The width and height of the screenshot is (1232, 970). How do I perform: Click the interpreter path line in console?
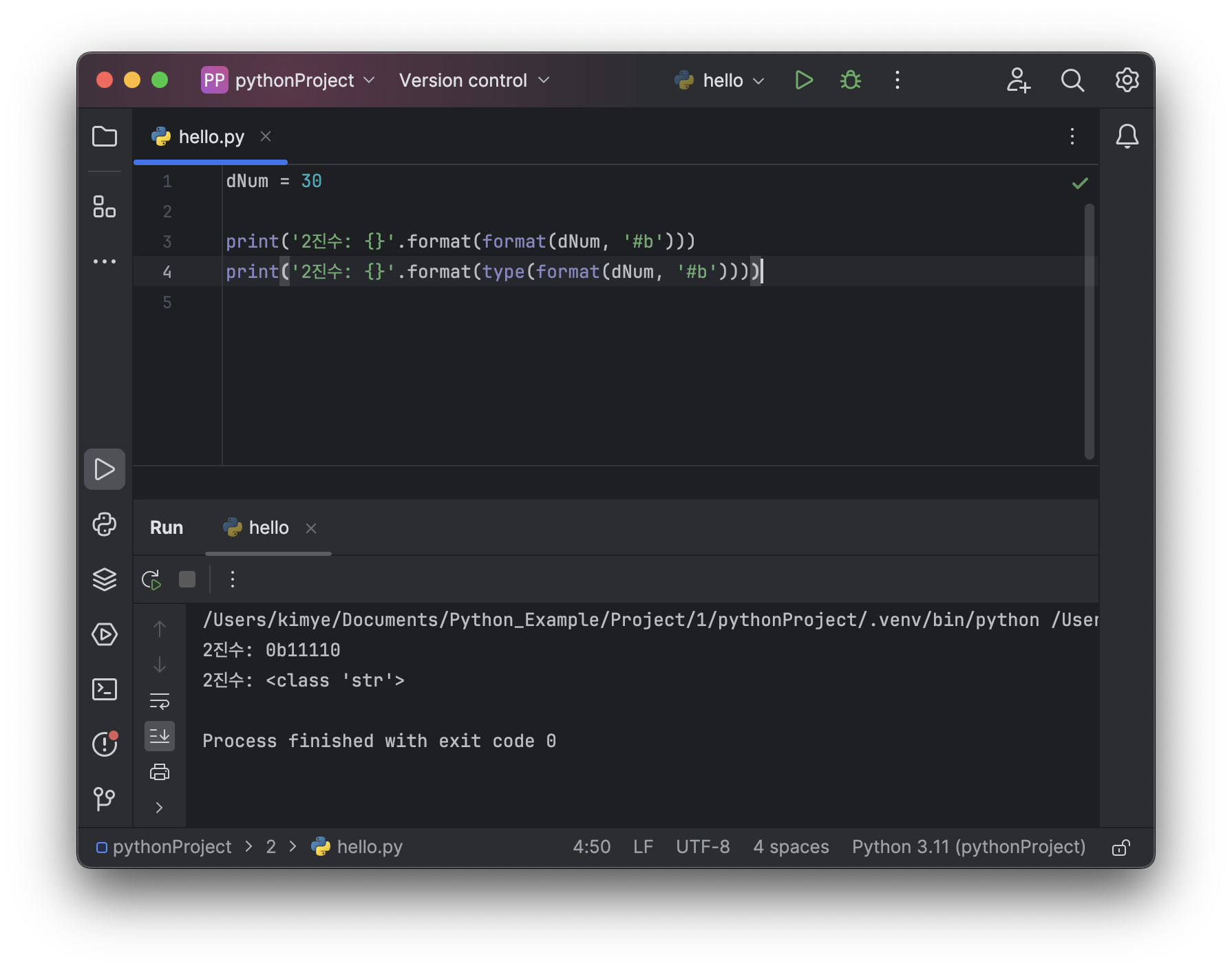coord(650,620)
